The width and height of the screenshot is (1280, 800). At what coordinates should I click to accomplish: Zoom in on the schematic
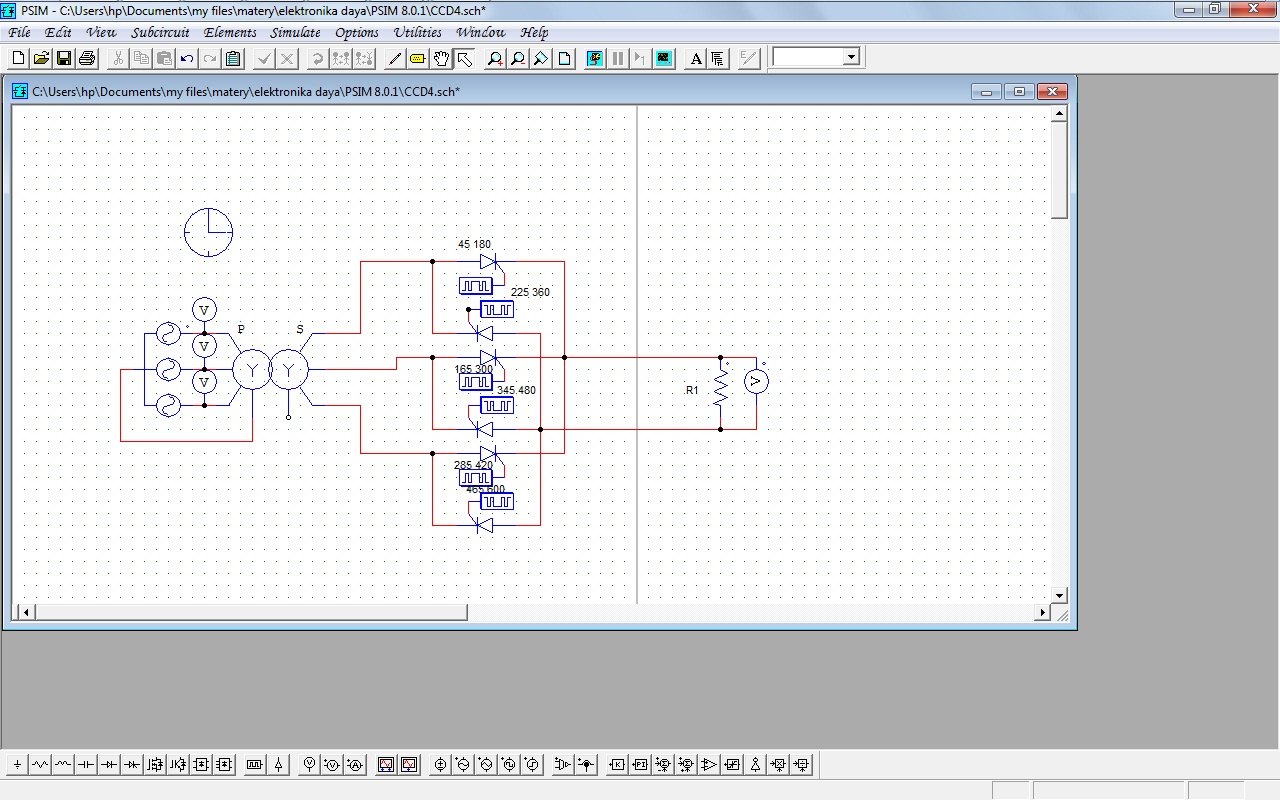494,57
